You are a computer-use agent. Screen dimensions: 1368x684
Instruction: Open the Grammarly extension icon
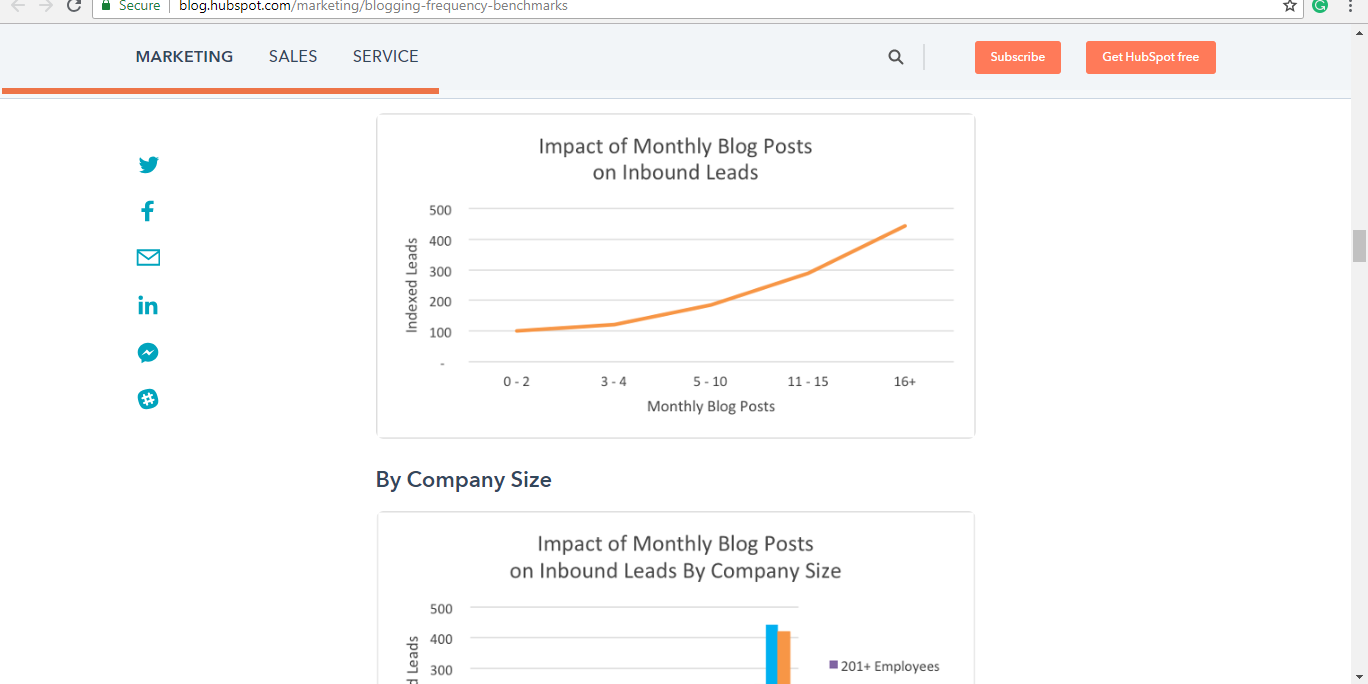1319,6
